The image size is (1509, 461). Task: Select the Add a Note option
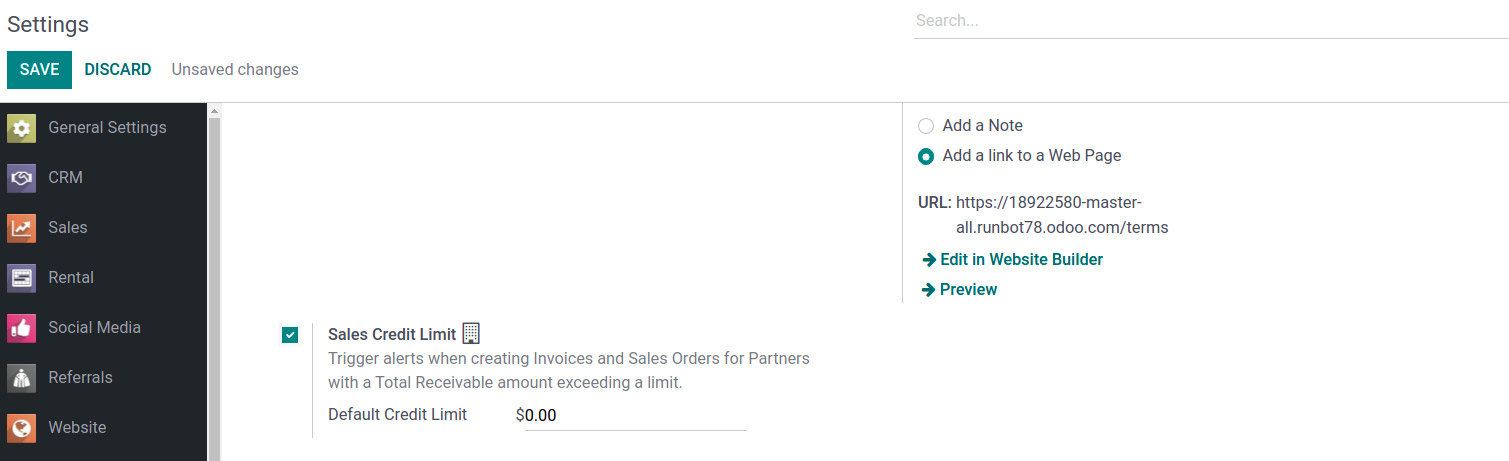click(926, 126)
